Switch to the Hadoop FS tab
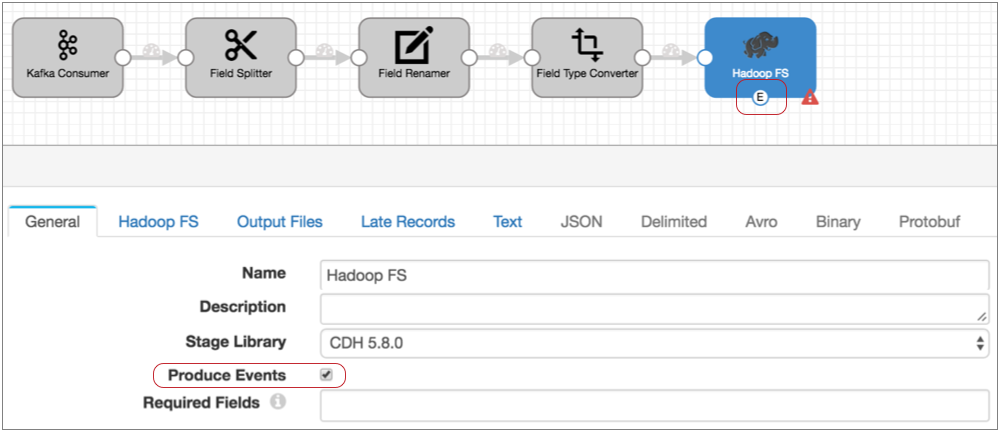The image size is (1000, 432). (x=158, y=222)
